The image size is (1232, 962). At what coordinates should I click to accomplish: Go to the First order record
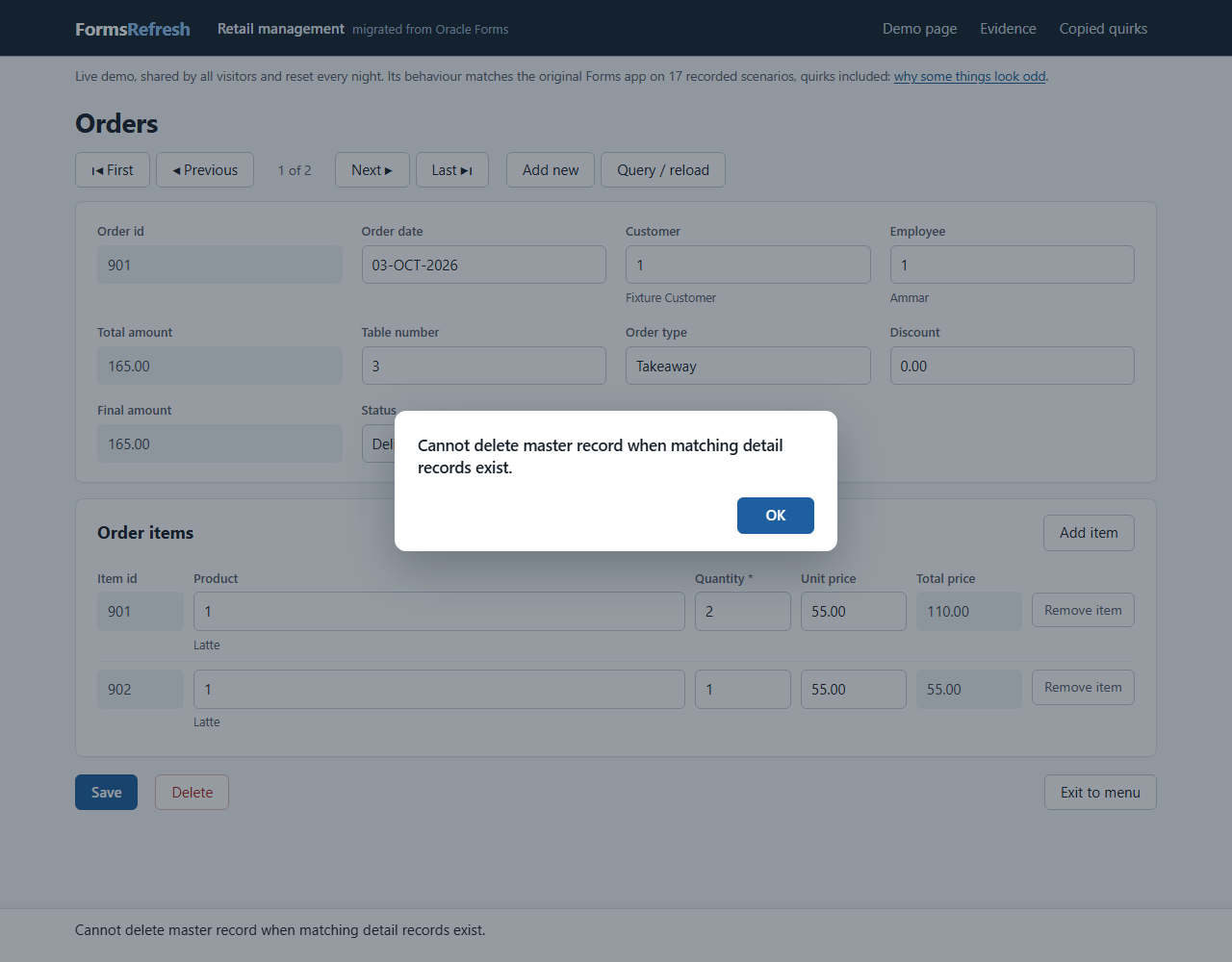click(x=113, y=170)
